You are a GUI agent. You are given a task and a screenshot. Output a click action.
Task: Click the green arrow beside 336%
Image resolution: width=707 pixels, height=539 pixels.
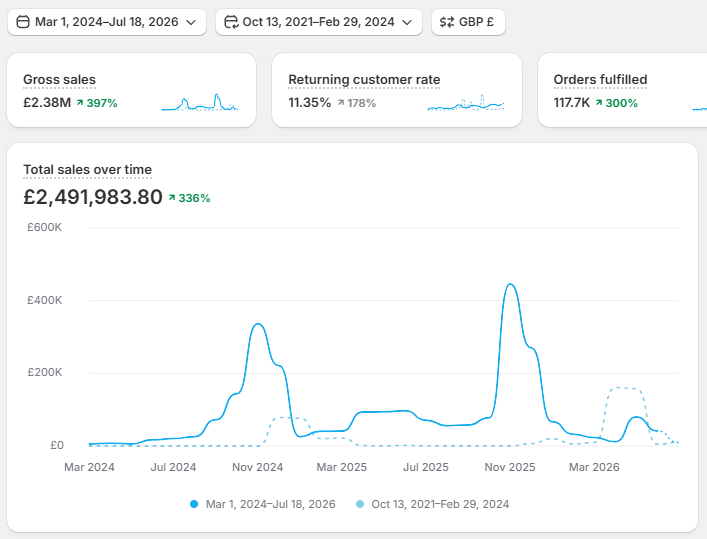[x=172, y=198]
